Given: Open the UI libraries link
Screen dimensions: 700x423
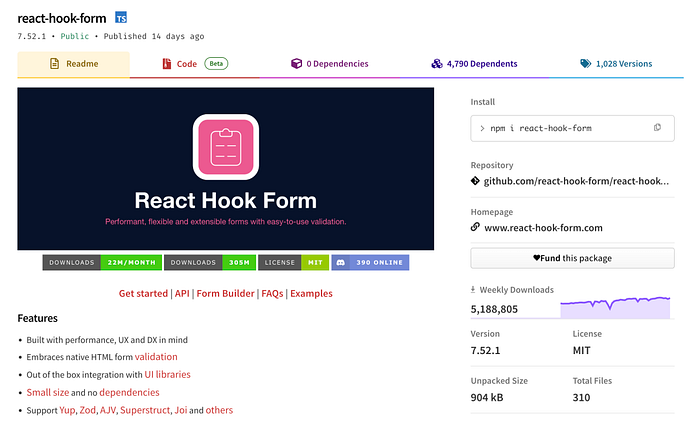Looking at the screenshot, I should [x=167, y=374].
